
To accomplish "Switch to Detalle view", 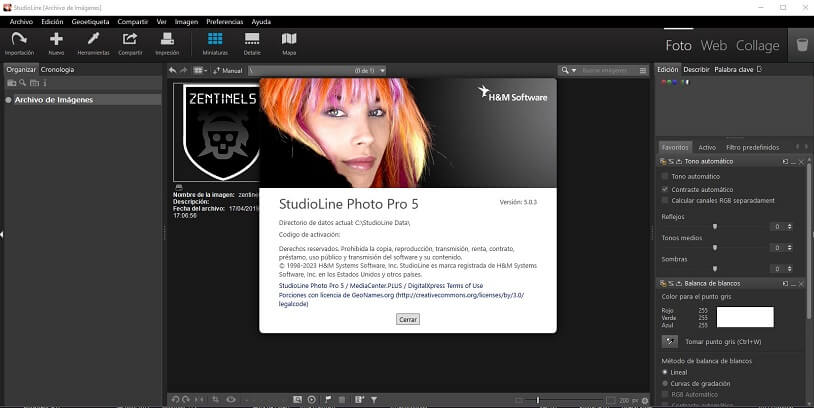I will click(252, 39).
